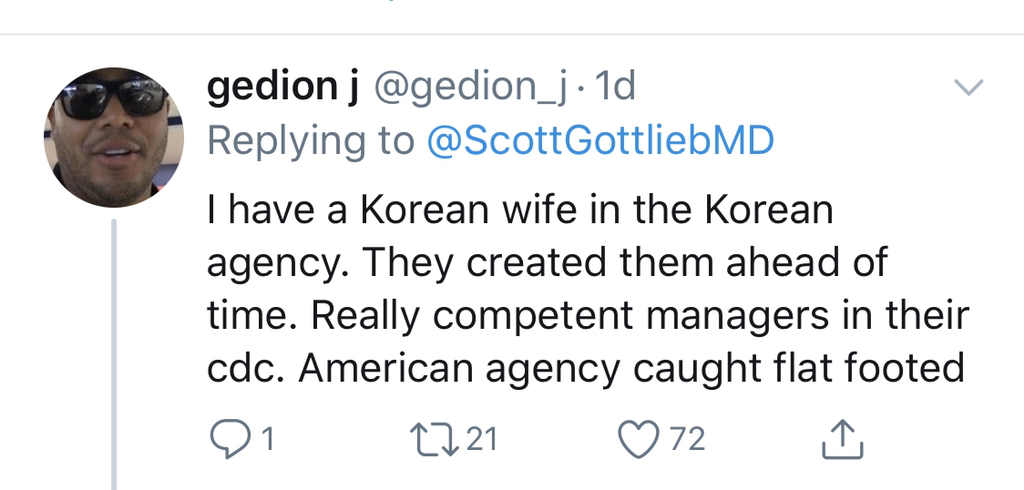Tap the share arrow icon
1024x490 pixels.
coord(842,437)
